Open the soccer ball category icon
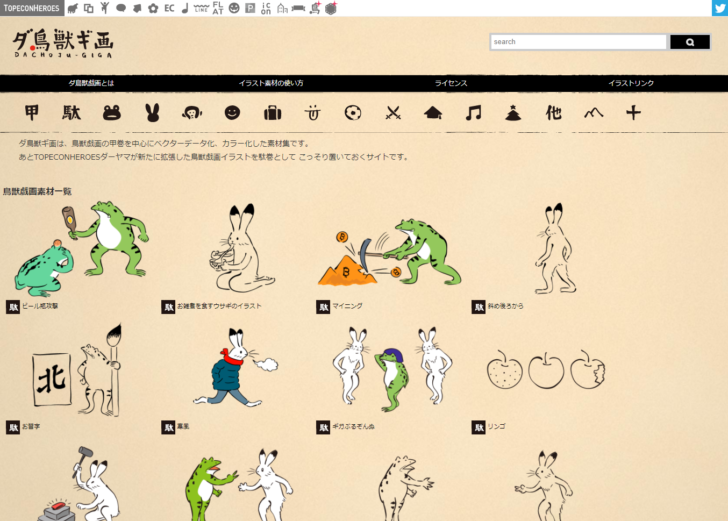The image size is (728, 521). [353, 113]
